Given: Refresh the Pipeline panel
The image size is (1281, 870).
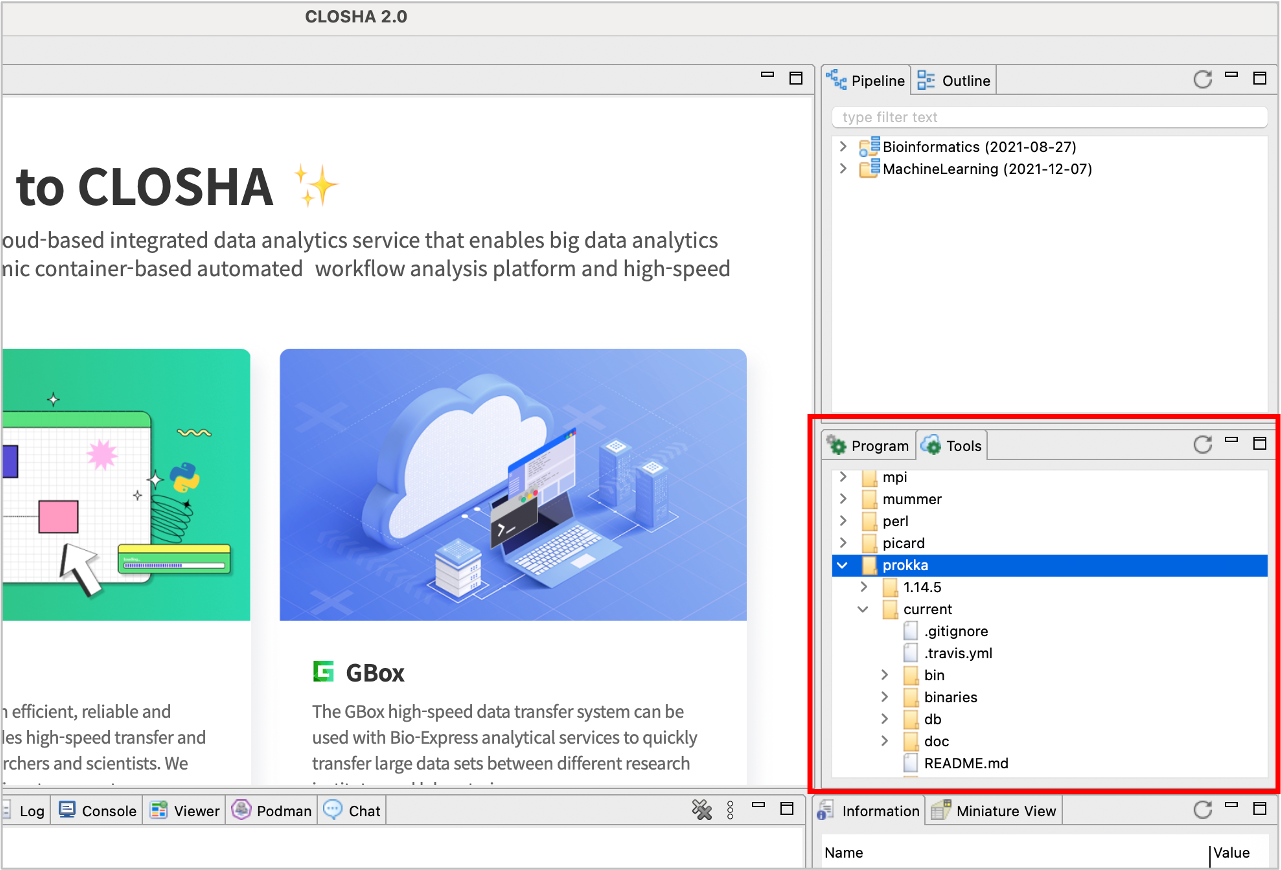Looking at the screenshot, I should [x=1203, y=80].
